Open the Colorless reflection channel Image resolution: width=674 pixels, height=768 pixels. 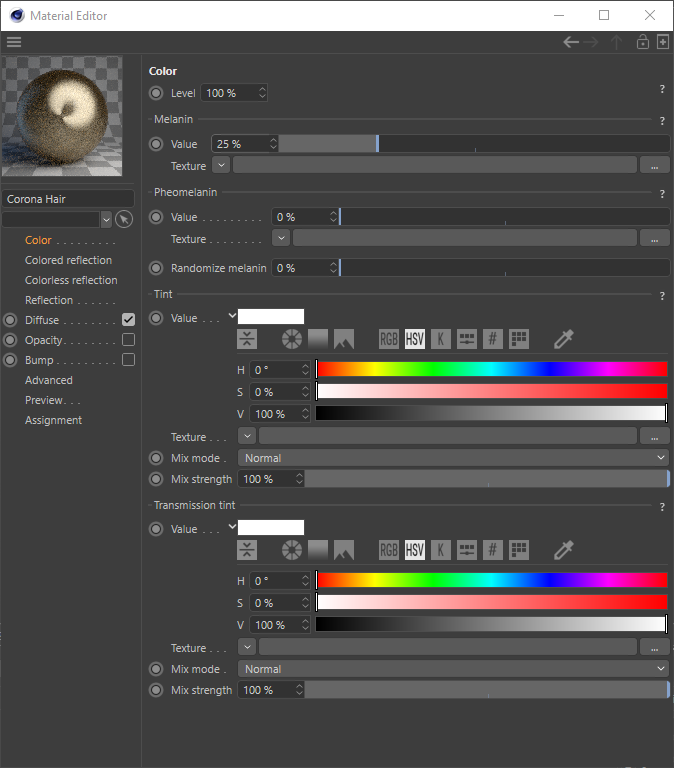tap(71, 280)
